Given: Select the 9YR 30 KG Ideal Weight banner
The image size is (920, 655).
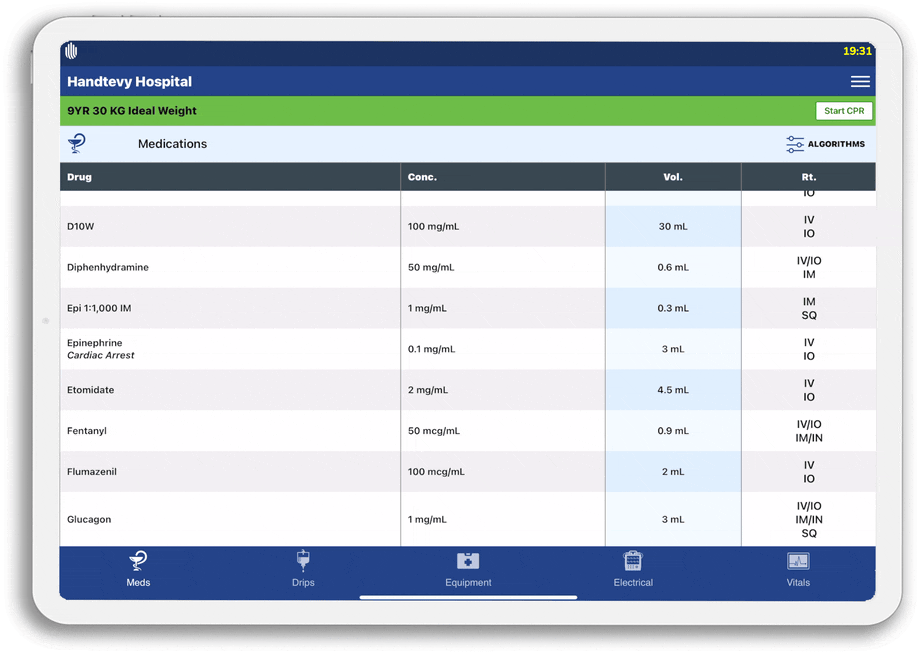Looking at the screenshot, I should click(x=132, y=111).
